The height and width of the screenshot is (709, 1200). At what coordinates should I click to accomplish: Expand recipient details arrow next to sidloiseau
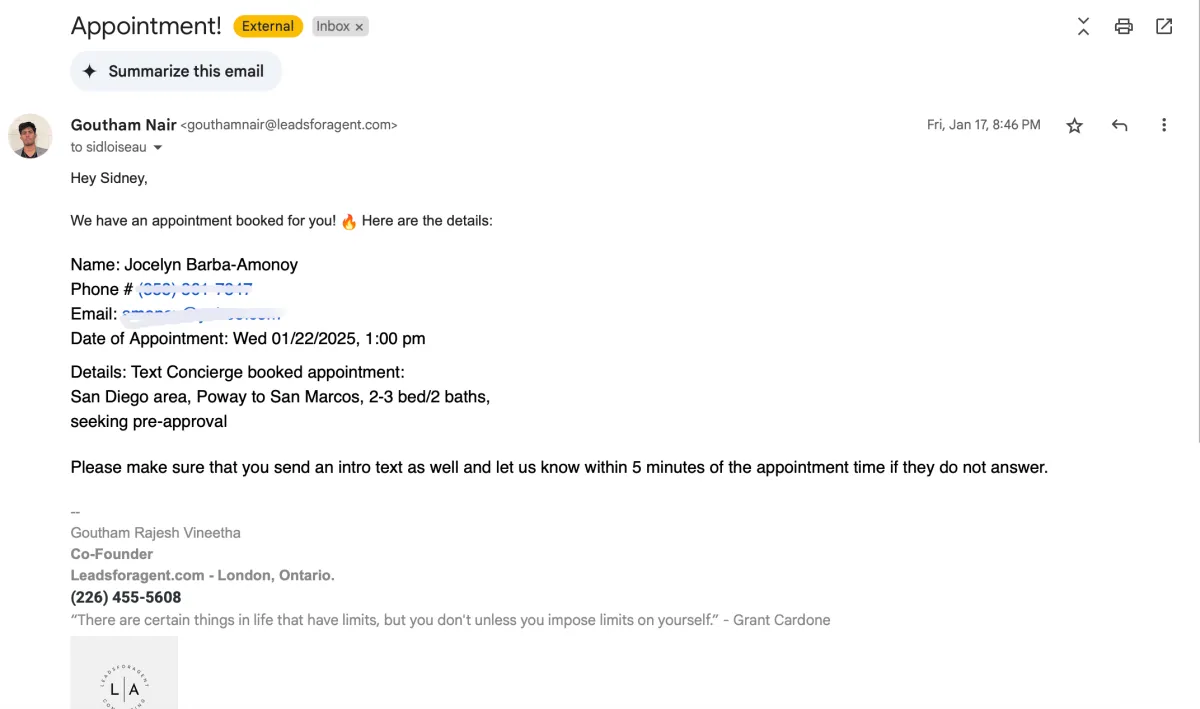(157, 148)
